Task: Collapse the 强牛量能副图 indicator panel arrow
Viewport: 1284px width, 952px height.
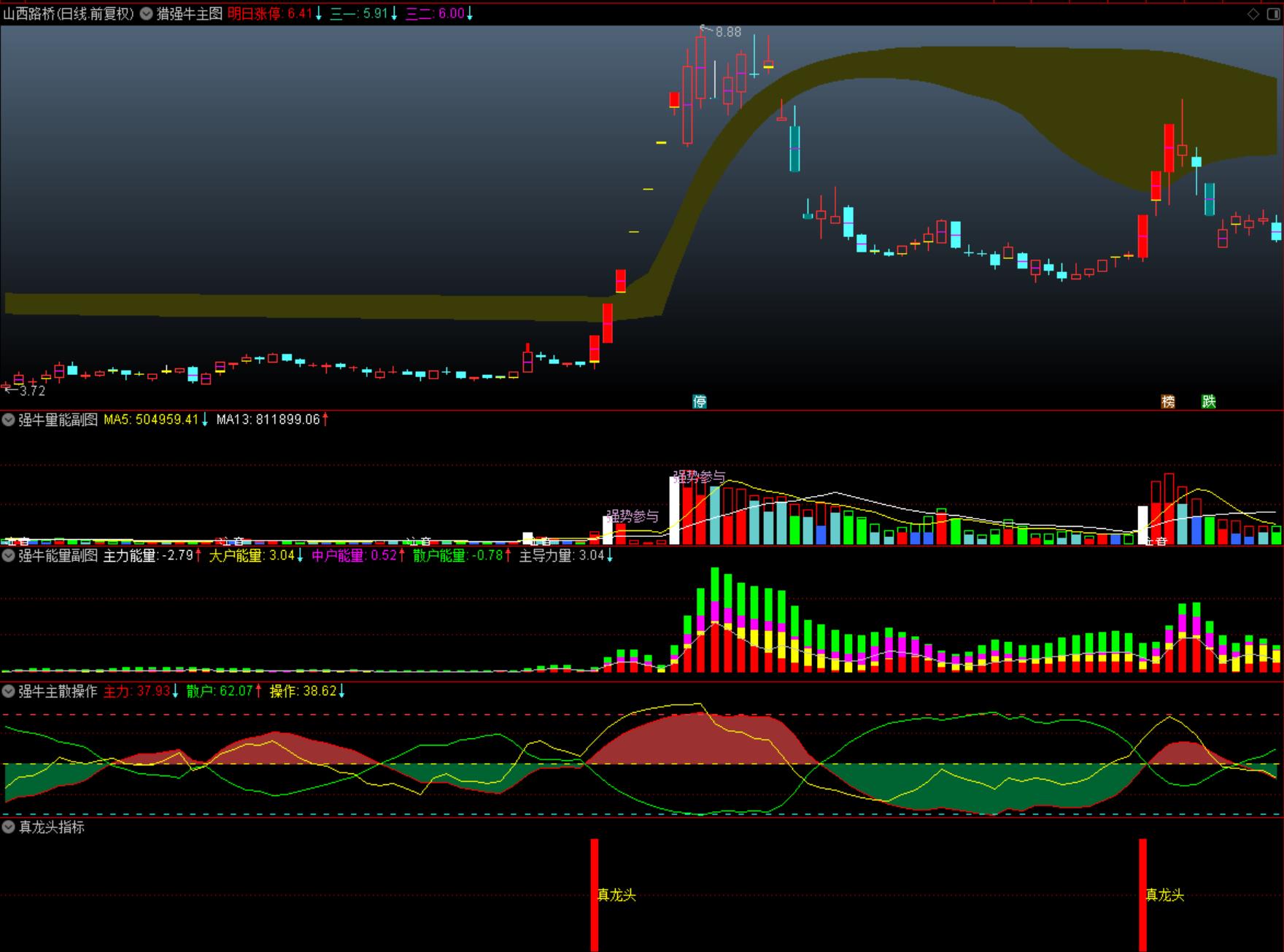Action: pos(9,419)
